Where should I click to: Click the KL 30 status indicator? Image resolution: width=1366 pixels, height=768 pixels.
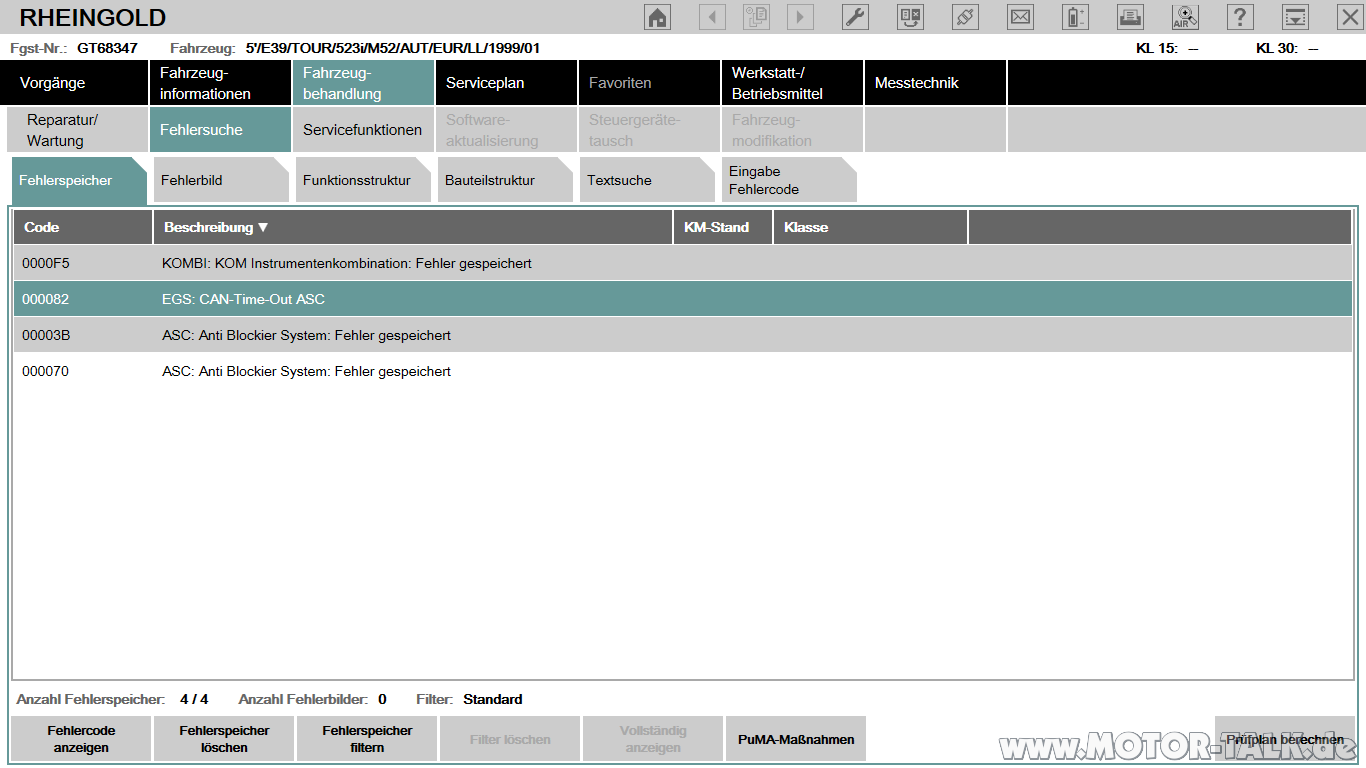[1287, 48]
